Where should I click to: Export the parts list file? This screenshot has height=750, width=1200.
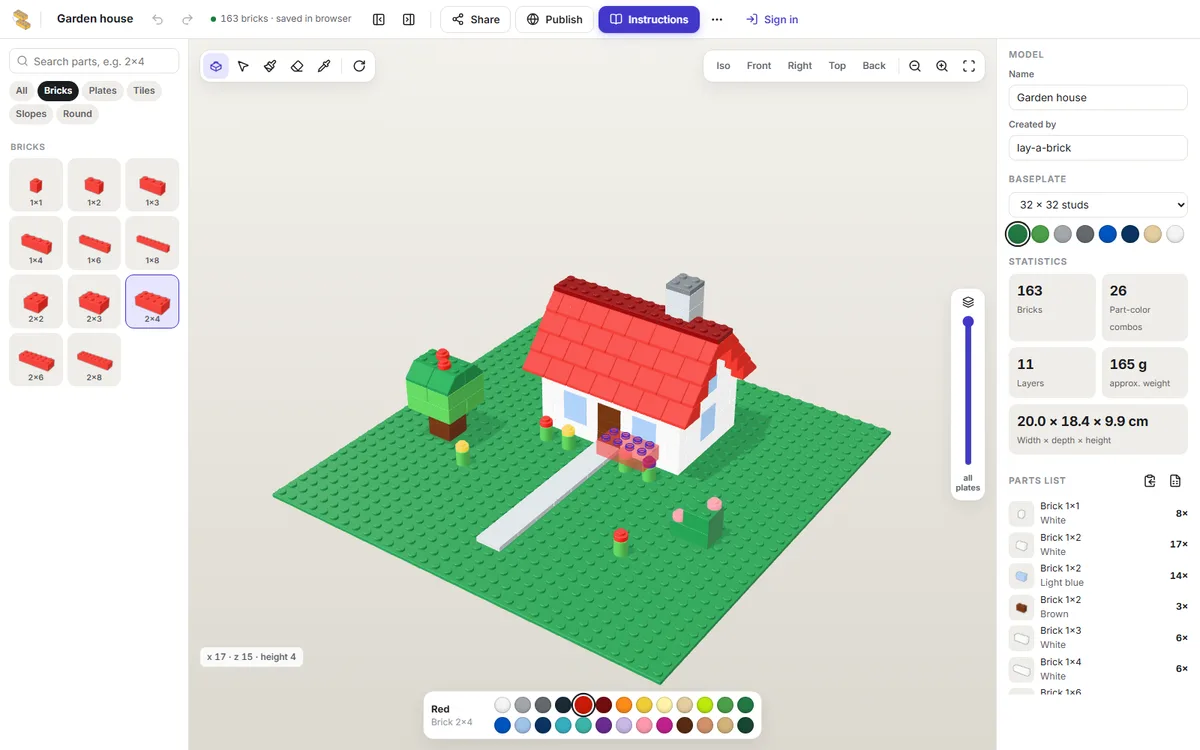click(x=1176, y=481)
